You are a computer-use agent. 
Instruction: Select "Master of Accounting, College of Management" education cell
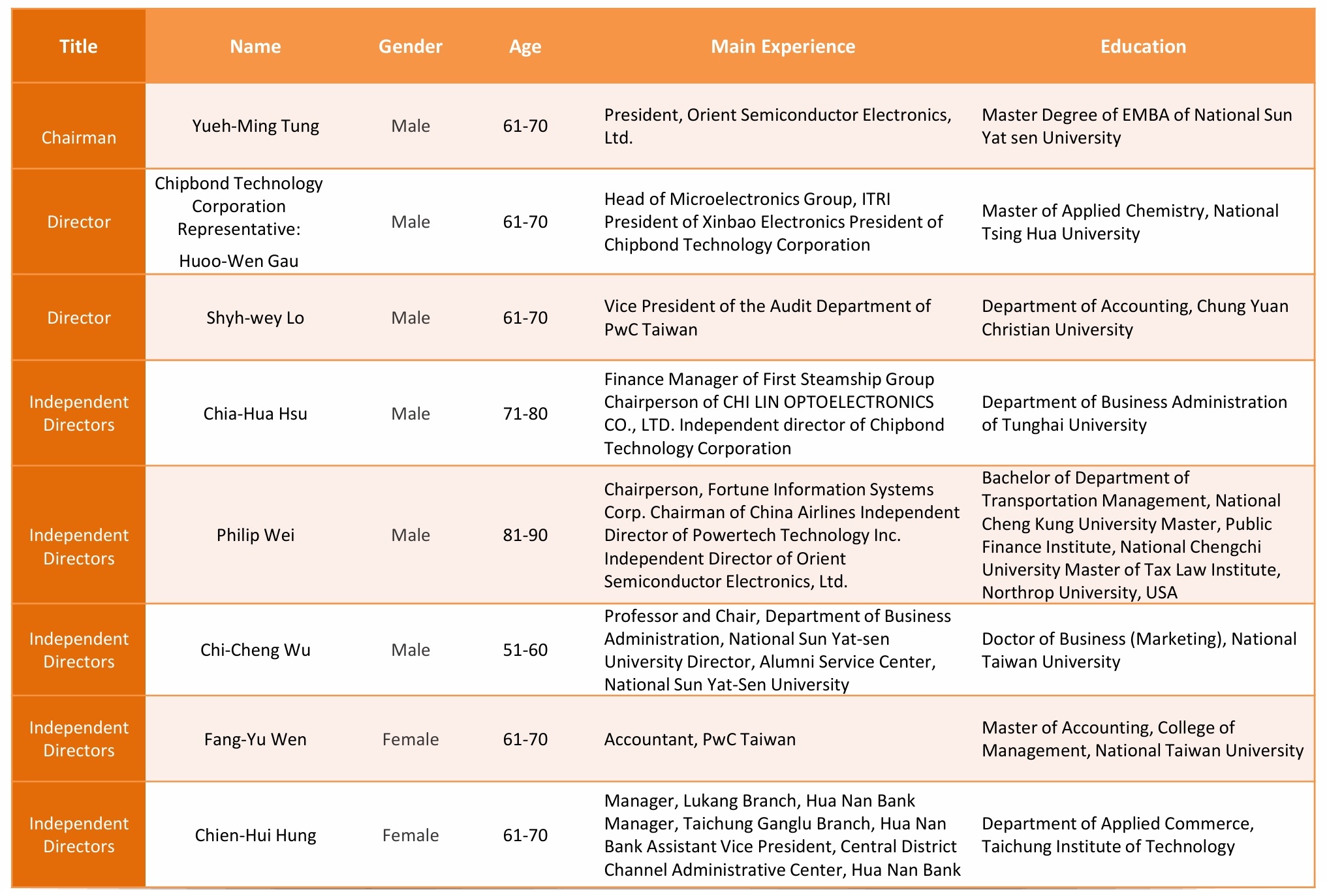1143,739
